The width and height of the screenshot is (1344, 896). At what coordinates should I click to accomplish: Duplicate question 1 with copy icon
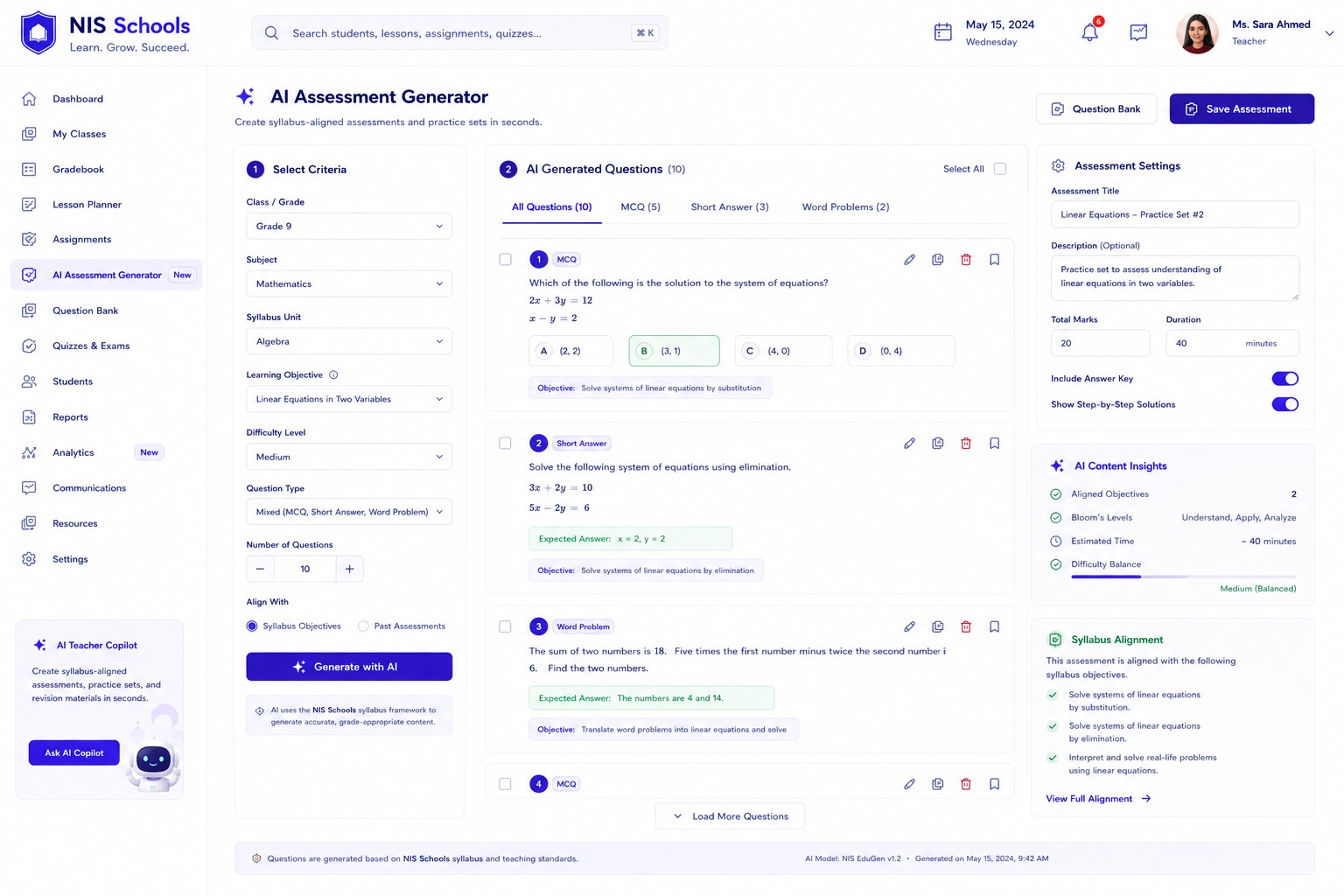point(937,260)
